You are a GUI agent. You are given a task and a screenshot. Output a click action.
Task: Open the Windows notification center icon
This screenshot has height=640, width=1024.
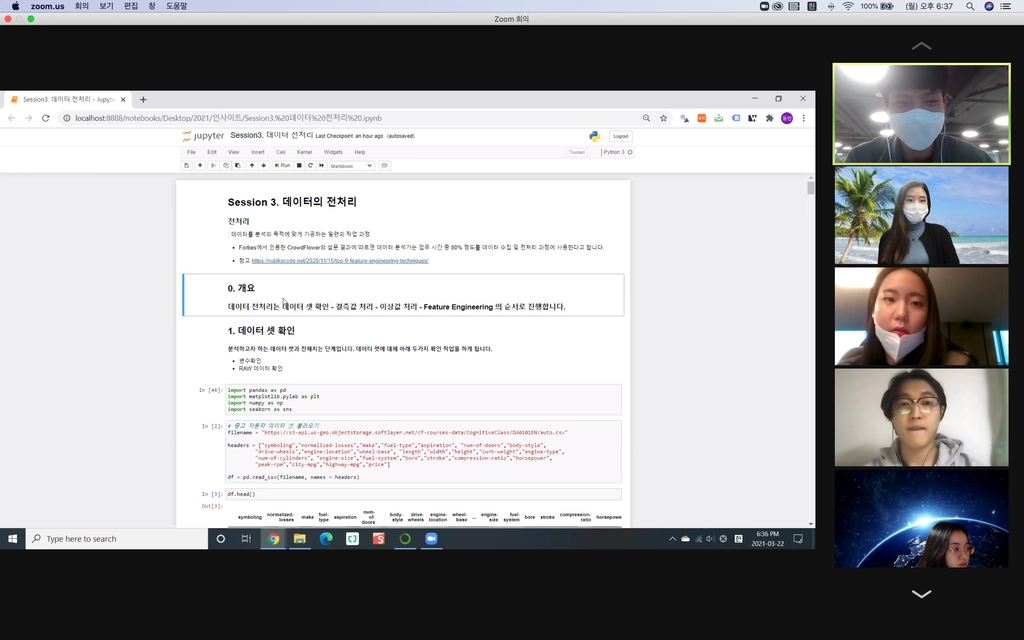click(x=798, y=539)
